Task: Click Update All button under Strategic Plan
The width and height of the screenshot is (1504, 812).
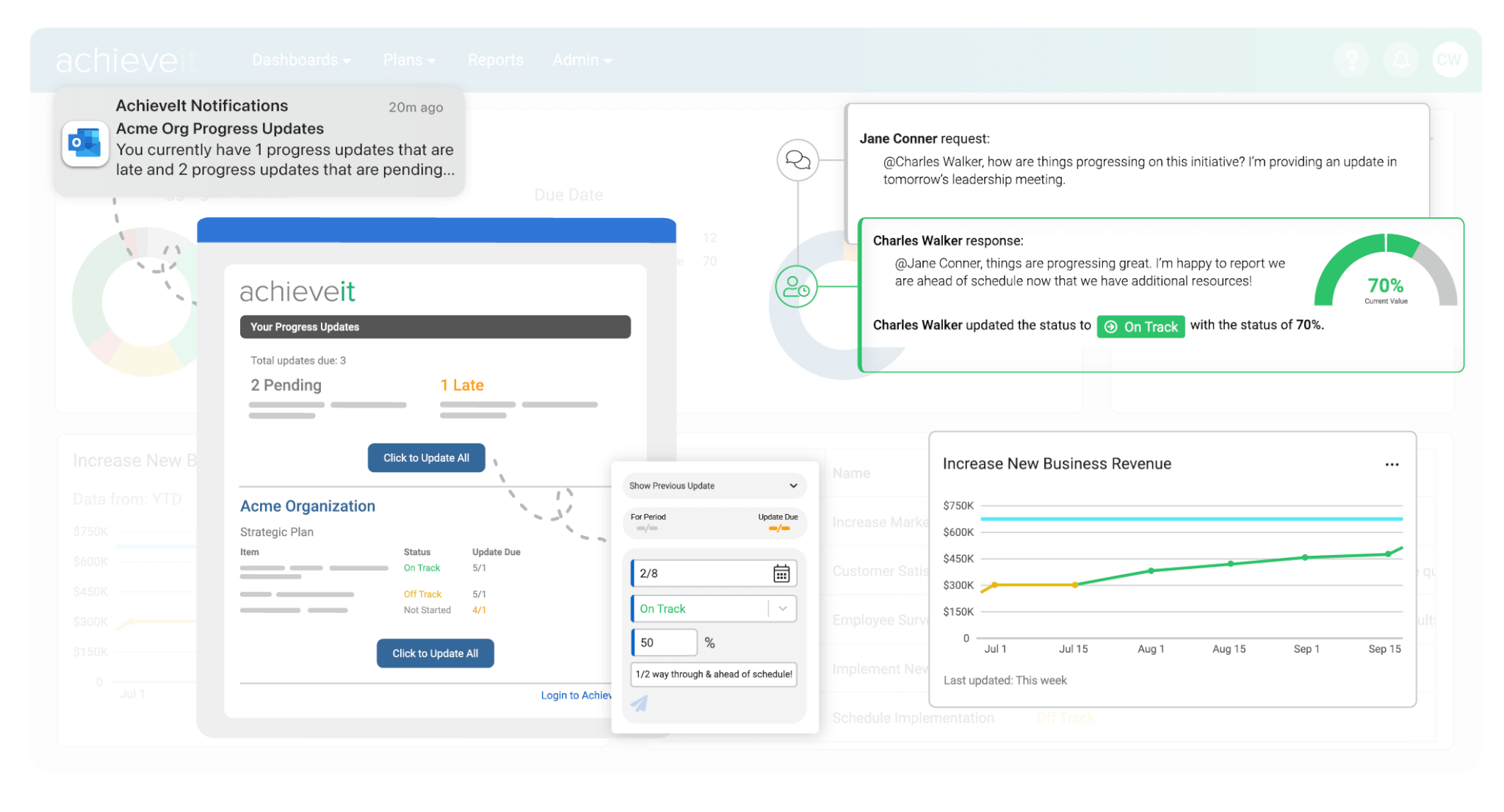Action: click(435, 653)
